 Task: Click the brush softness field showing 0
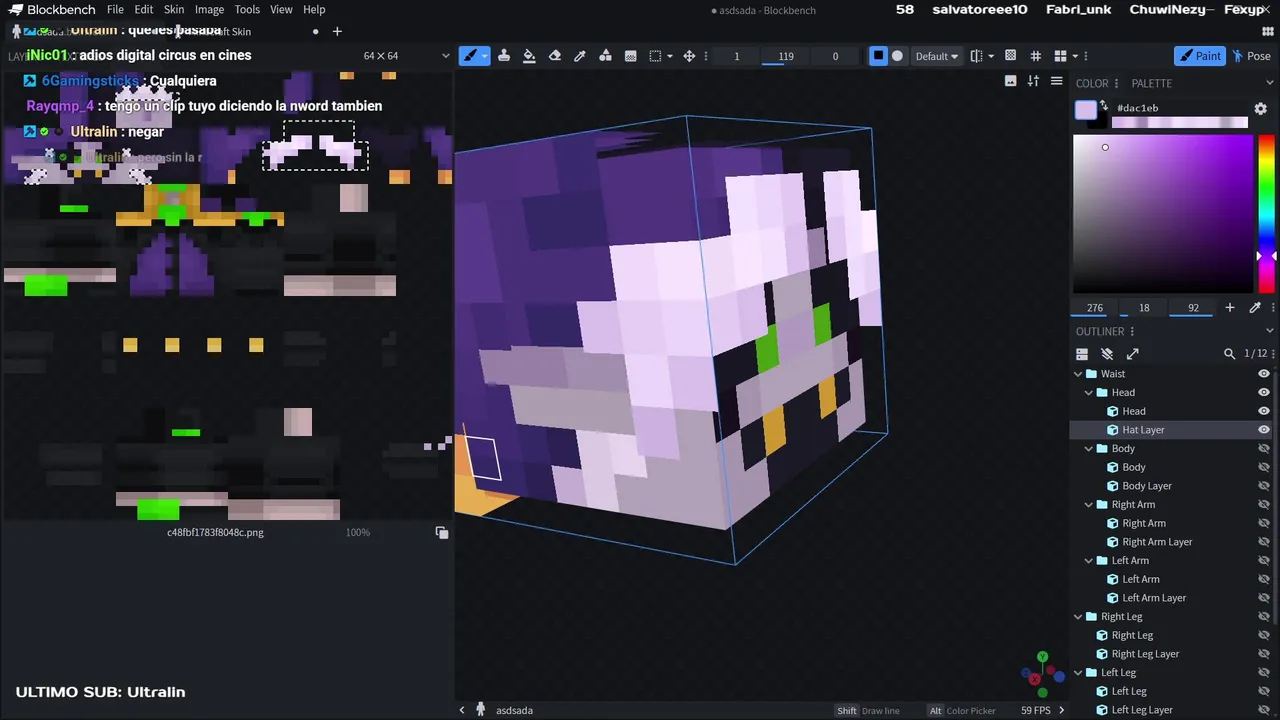pyautogui.click(x=835, y=56)
